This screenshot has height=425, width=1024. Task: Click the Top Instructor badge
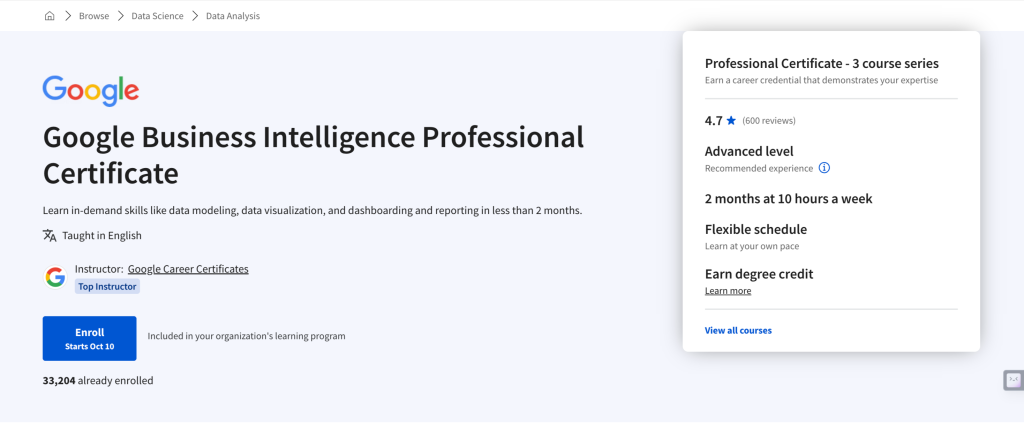tap(107, 286)
